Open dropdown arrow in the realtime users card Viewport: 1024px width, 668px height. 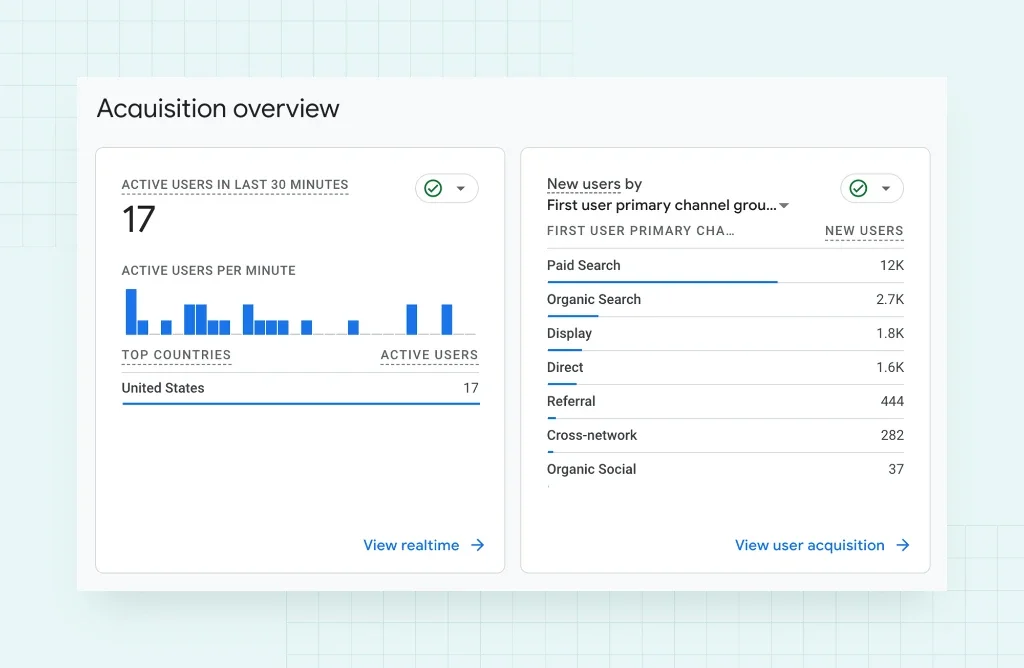point(461,188)
